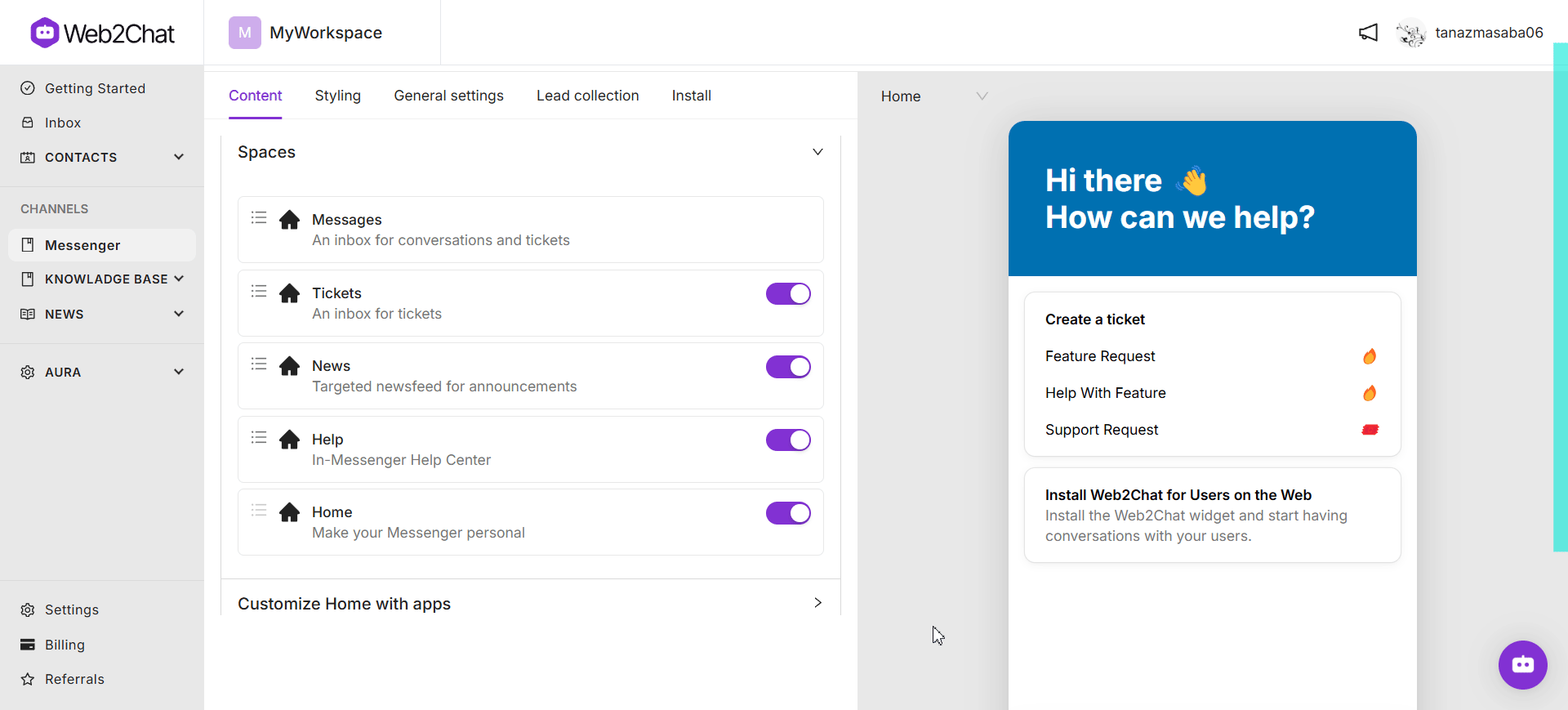1568x710 pixels.
Task: Turn off the Help space toggle
Action: pos(788,440)
